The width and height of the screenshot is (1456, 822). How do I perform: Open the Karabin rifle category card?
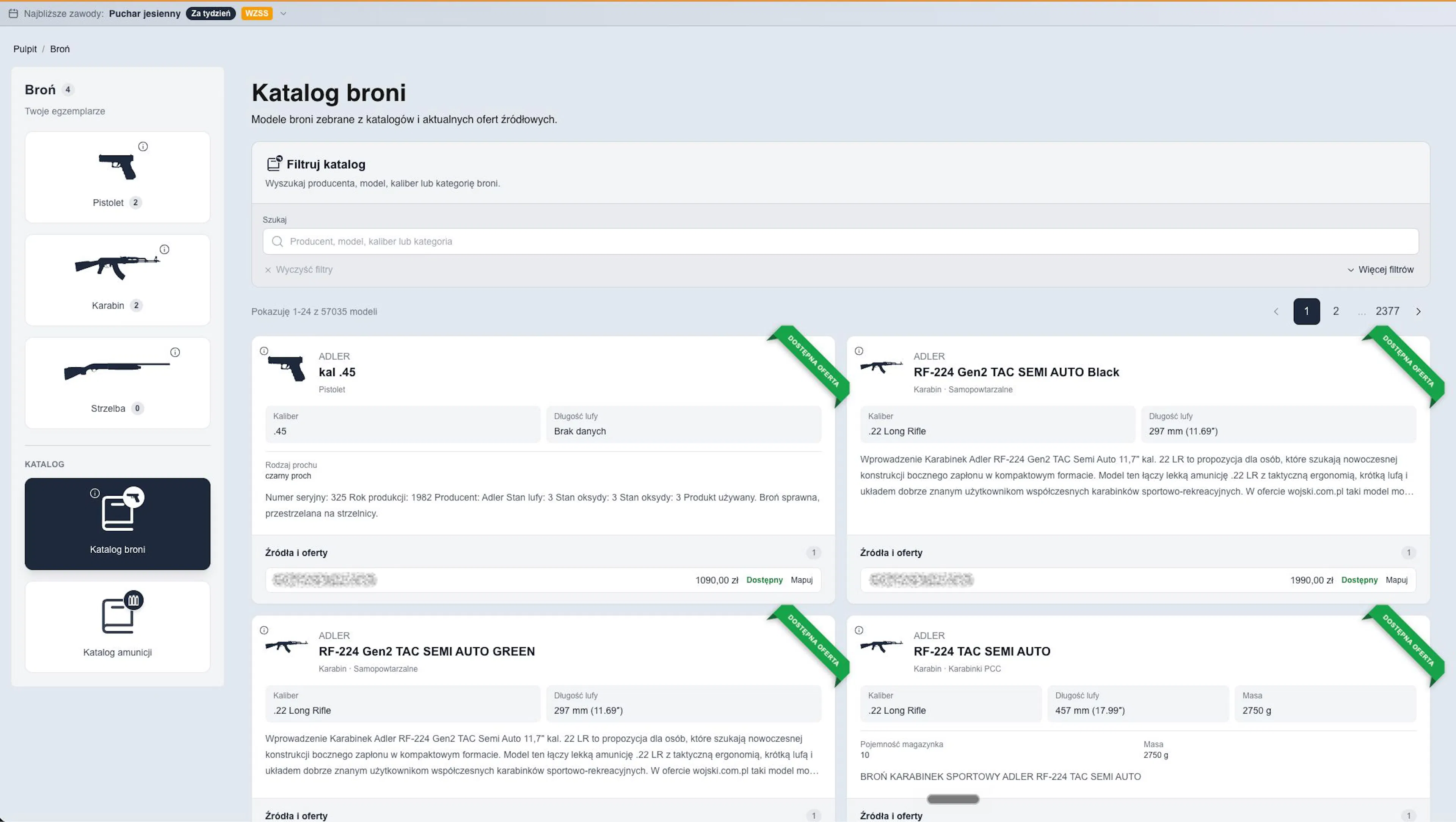(x=118, y=280)
